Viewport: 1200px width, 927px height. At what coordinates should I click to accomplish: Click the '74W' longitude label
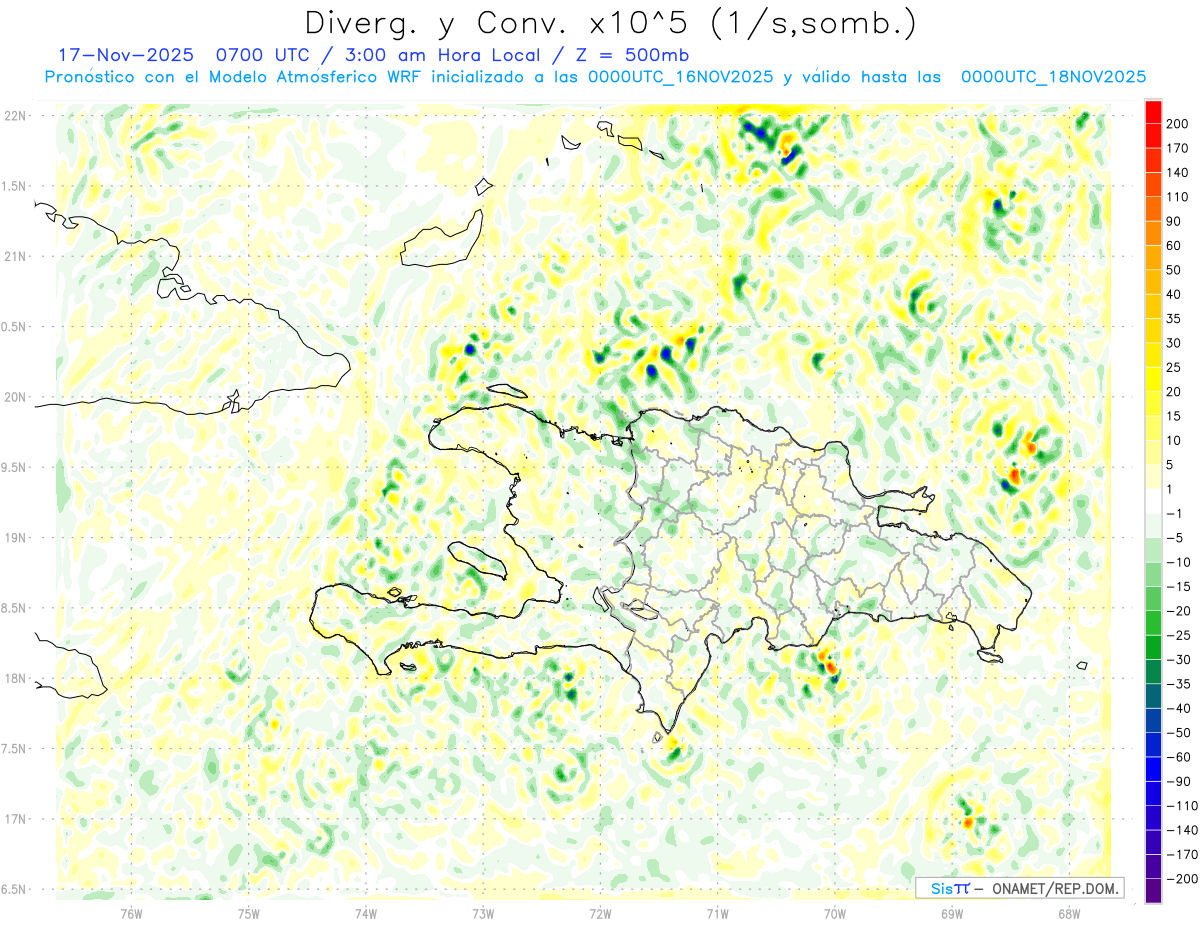[366, 913]
